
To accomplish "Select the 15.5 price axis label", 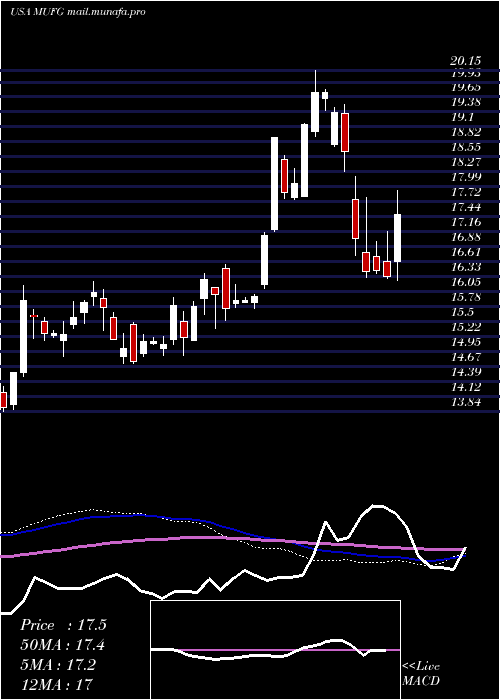I will [462, 312].
